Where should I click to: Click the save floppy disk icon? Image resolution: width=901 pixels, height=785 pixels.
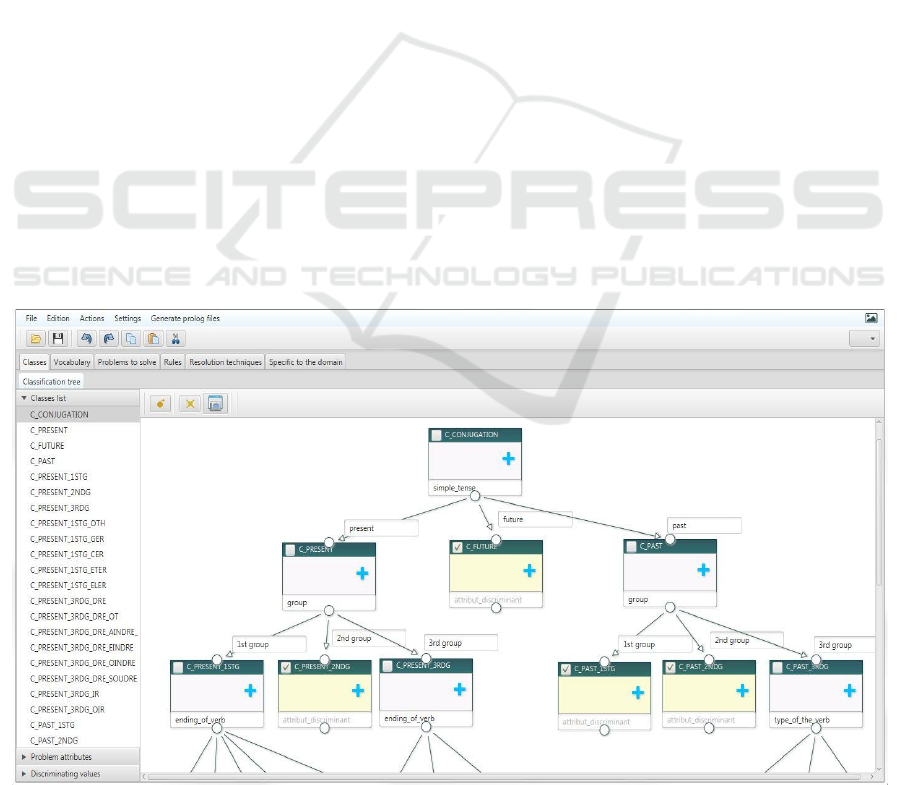[x=58, y=339]
